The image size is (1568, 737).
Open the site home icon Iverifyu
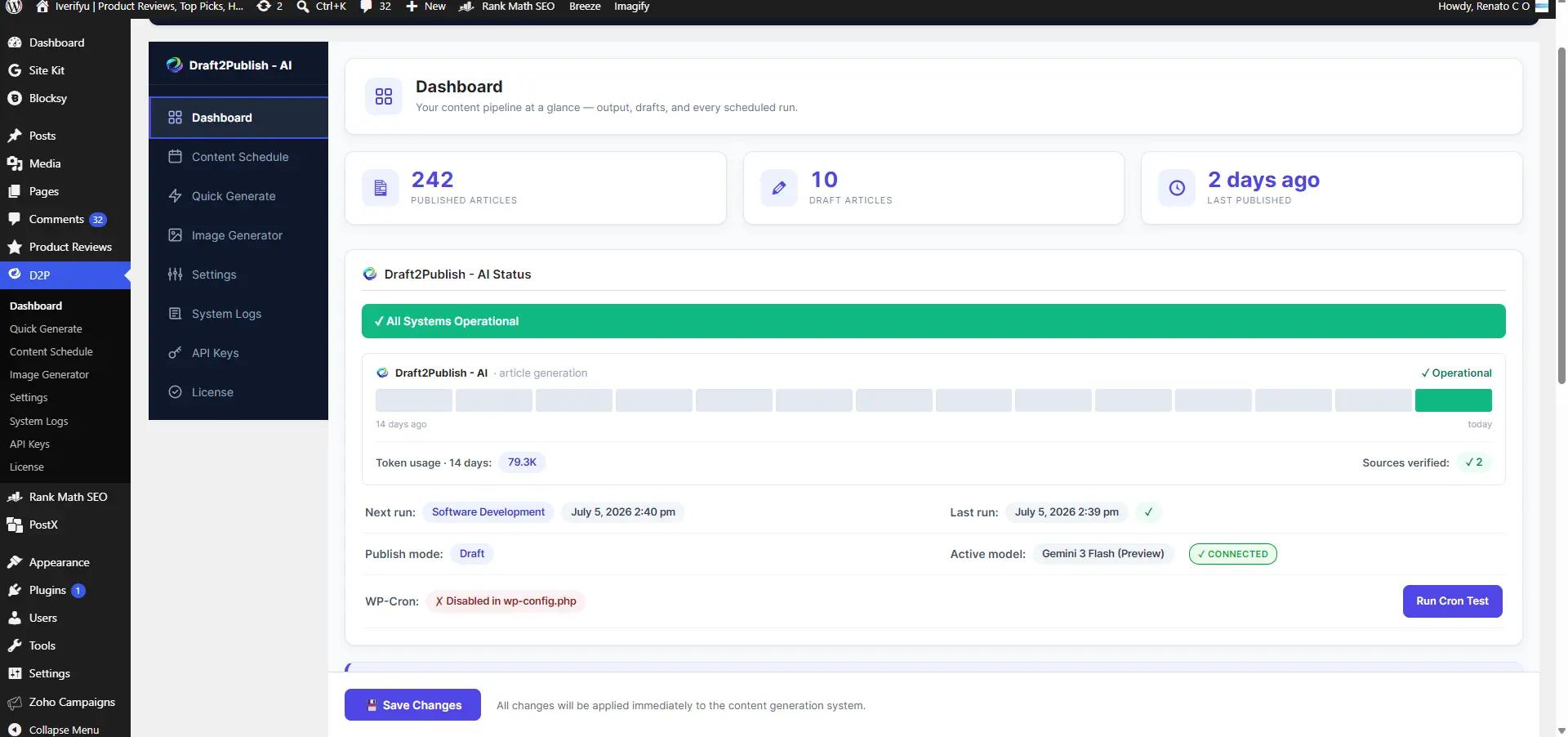[x=42, y=7]
